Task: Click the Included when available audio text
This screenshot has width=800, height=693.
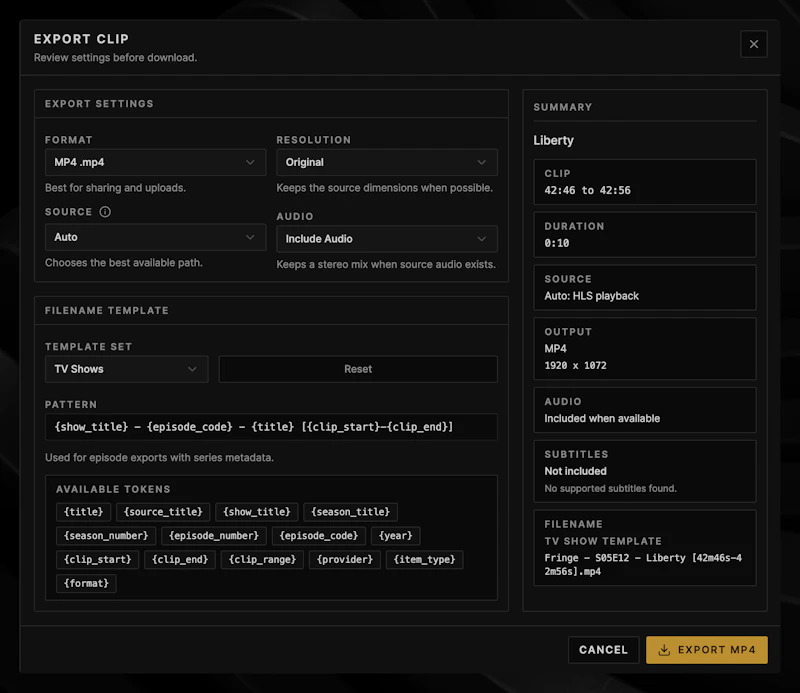Action: click(602, 418)
